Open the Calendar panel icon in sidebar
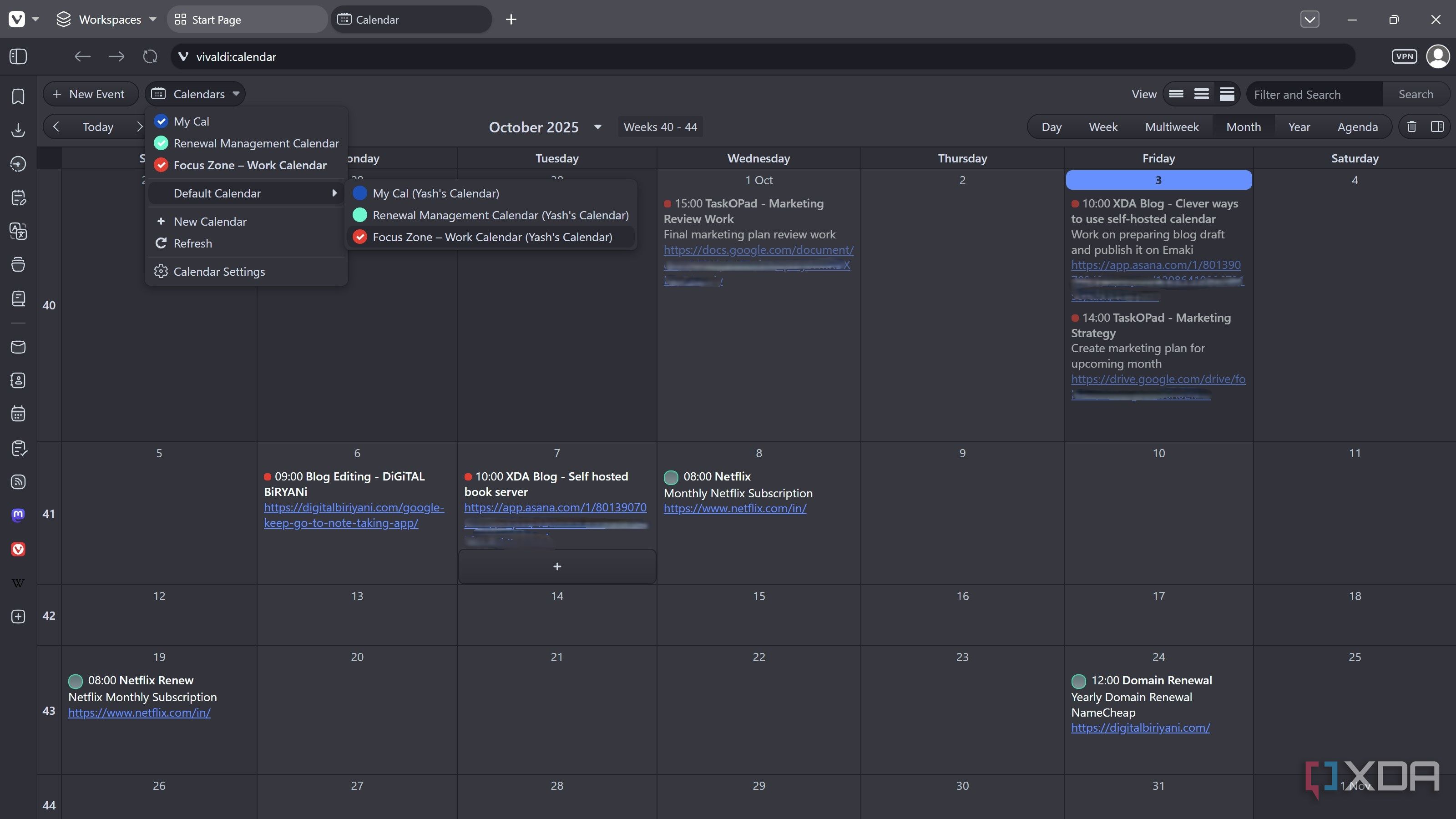The height and width of the screenshot is (819, 1456). point(18,414)
